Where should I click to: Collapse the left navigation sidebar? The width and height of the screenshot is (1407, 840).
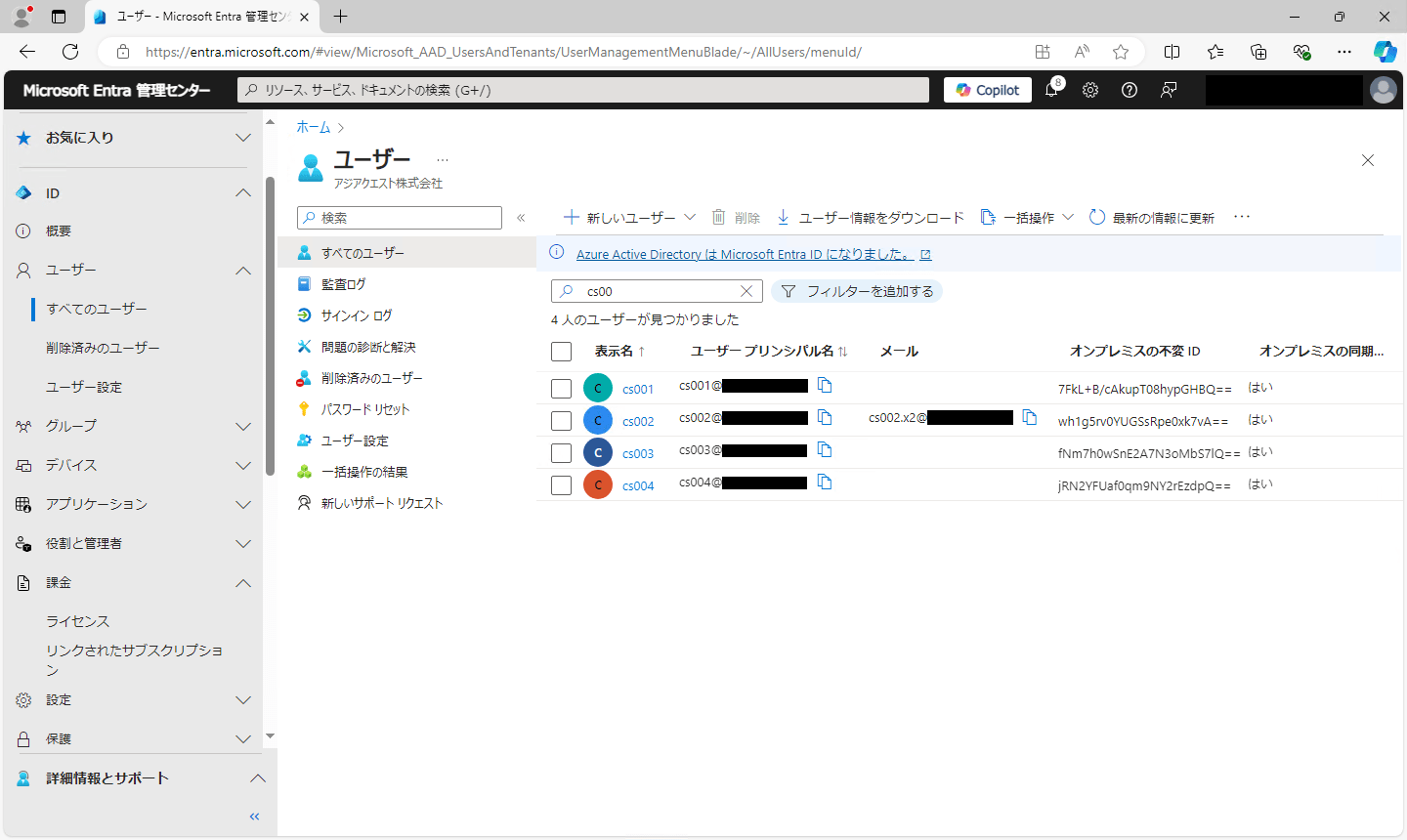pos(255,817)
